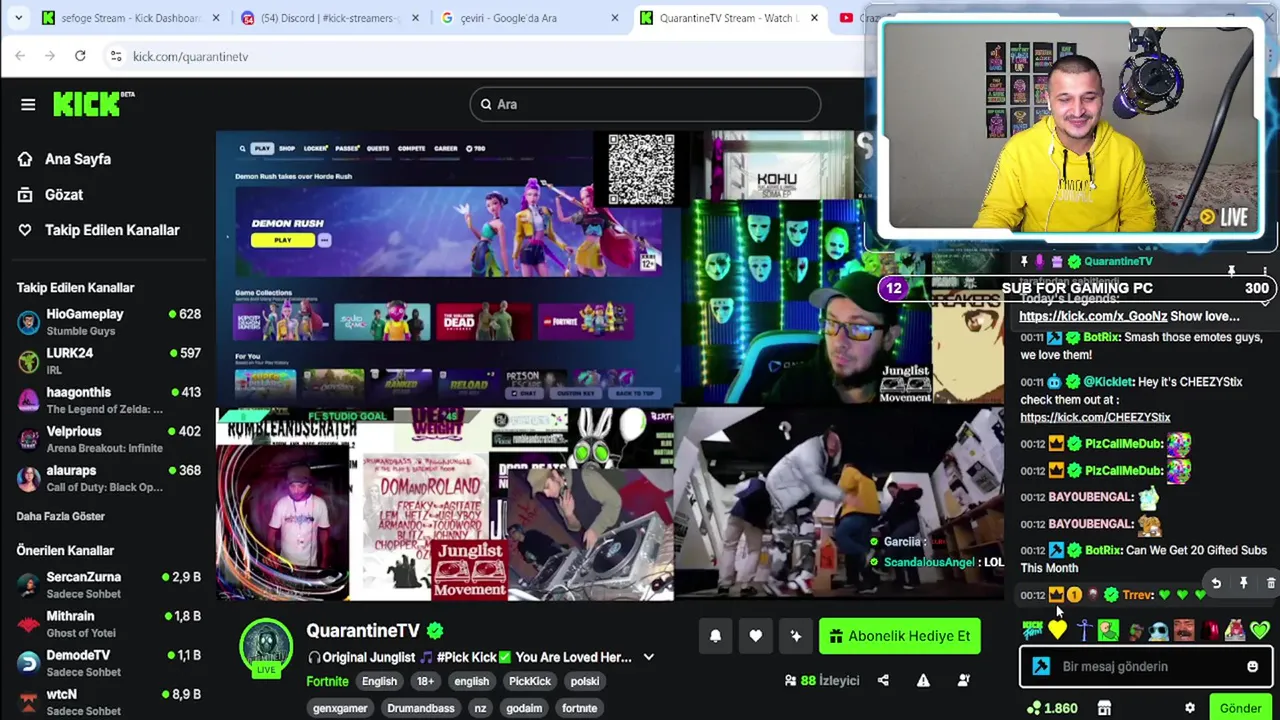
Task: Reload the page with browser refresh button
Action: click(80, 56)
